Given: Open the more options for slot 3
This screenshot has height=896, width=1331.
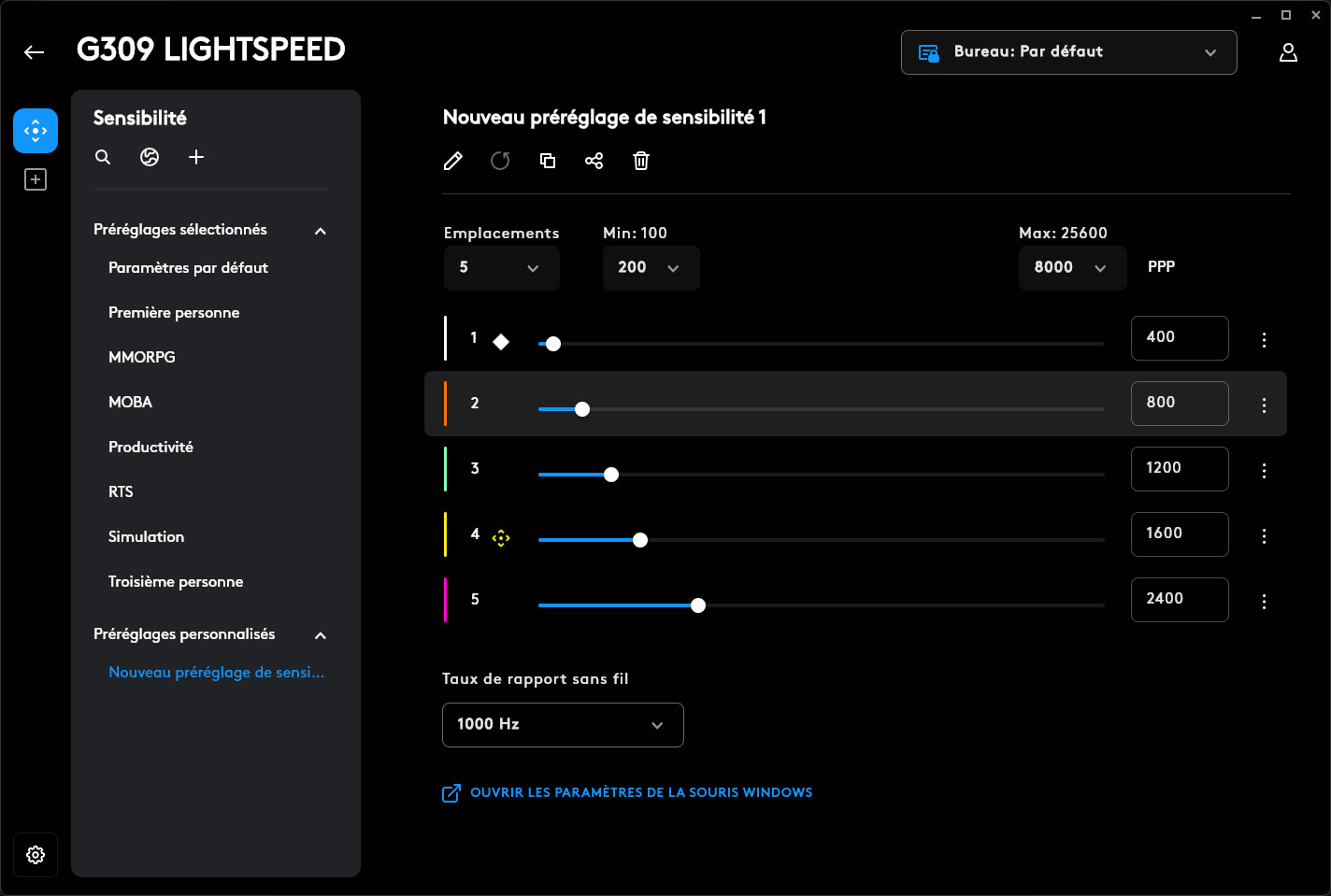Looking at the screenshot, I should point(1264,471).
